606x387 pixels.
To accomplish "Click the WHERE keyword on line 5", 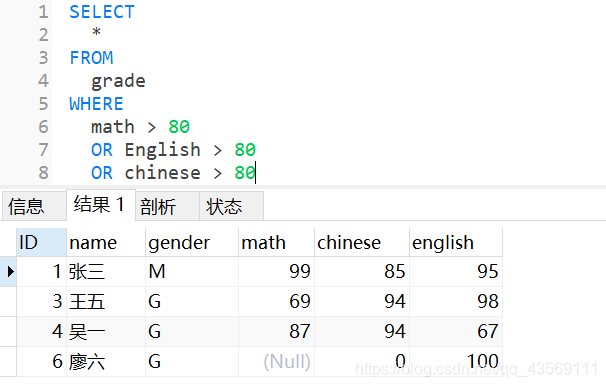I will coord(97,104).
